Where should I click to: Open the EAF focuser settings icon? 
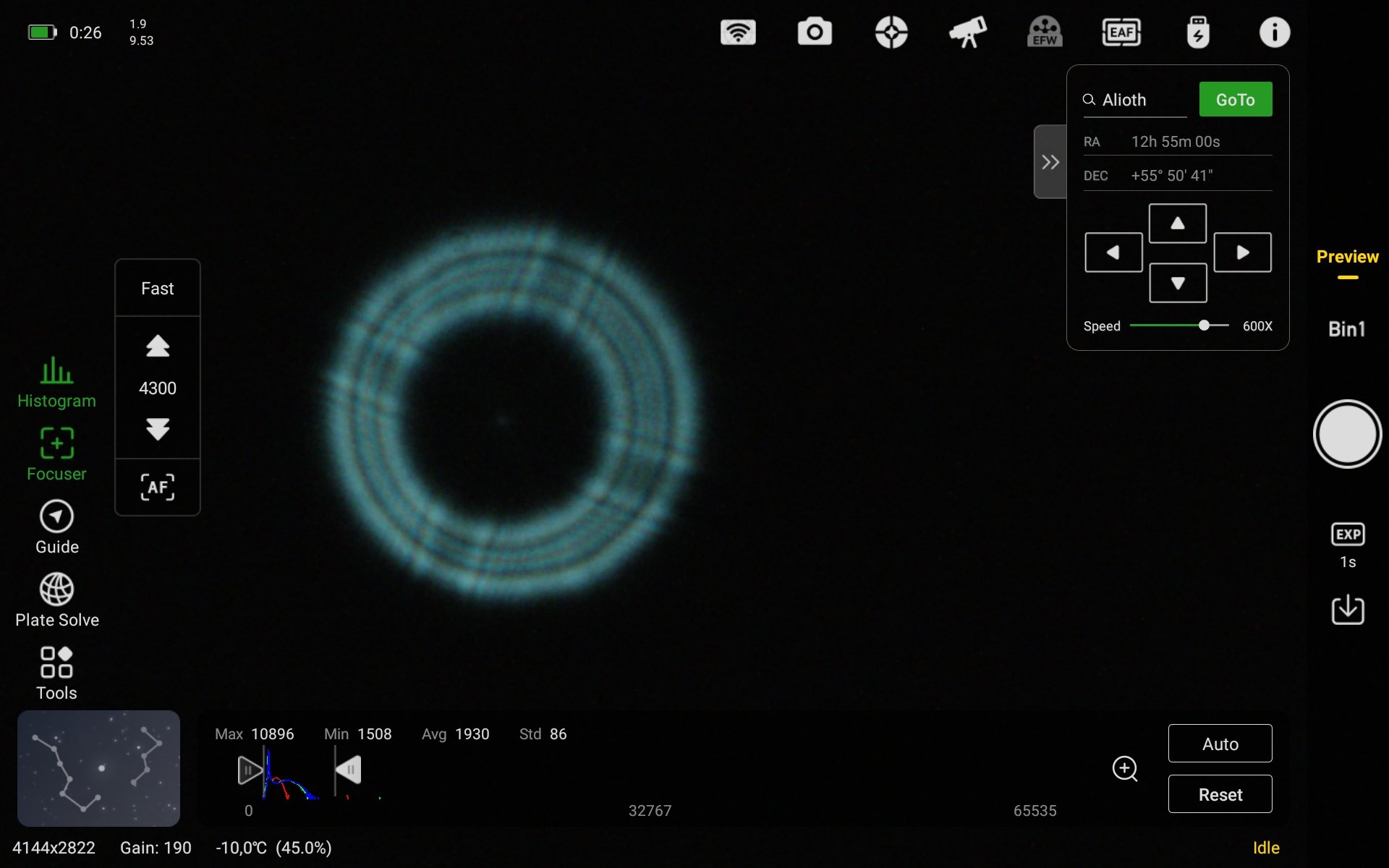(x=1121, y=33)
